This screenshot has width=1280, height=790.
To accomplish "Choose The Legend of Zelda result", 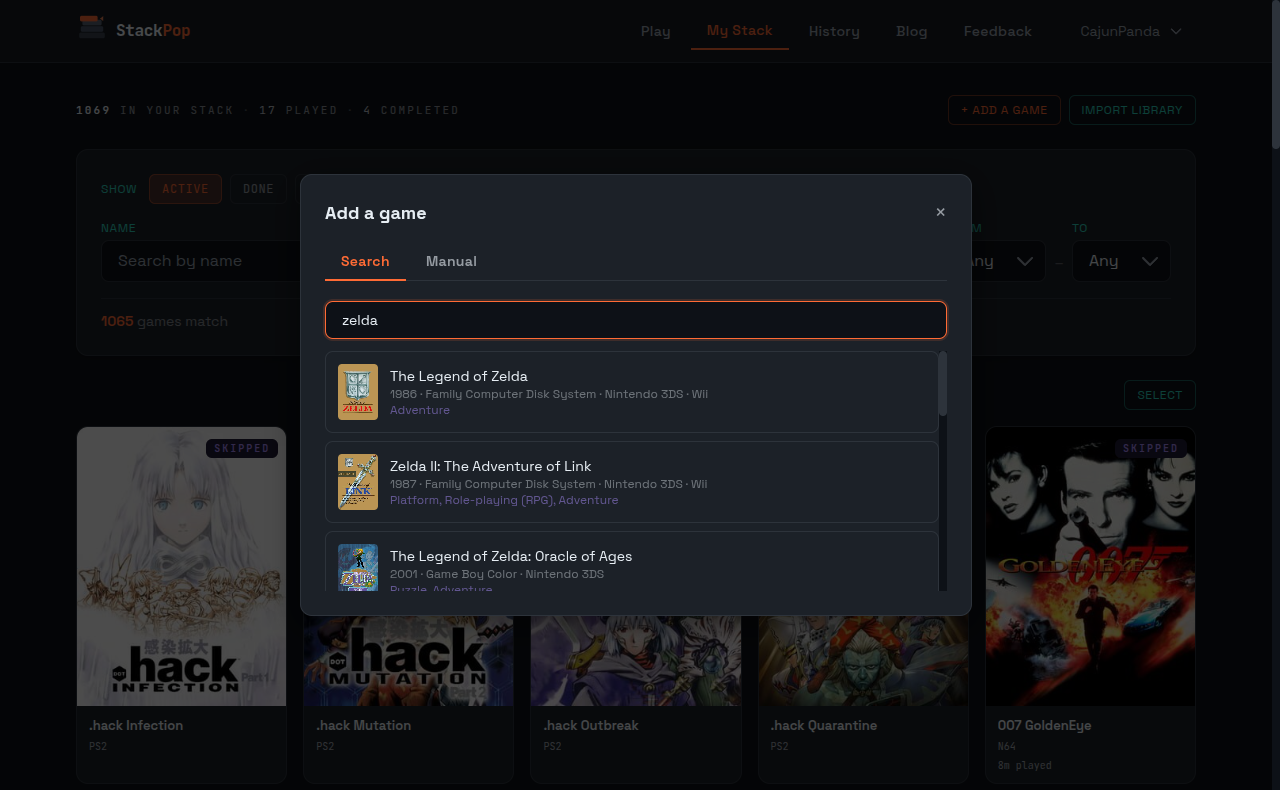I will coord(632,392).
